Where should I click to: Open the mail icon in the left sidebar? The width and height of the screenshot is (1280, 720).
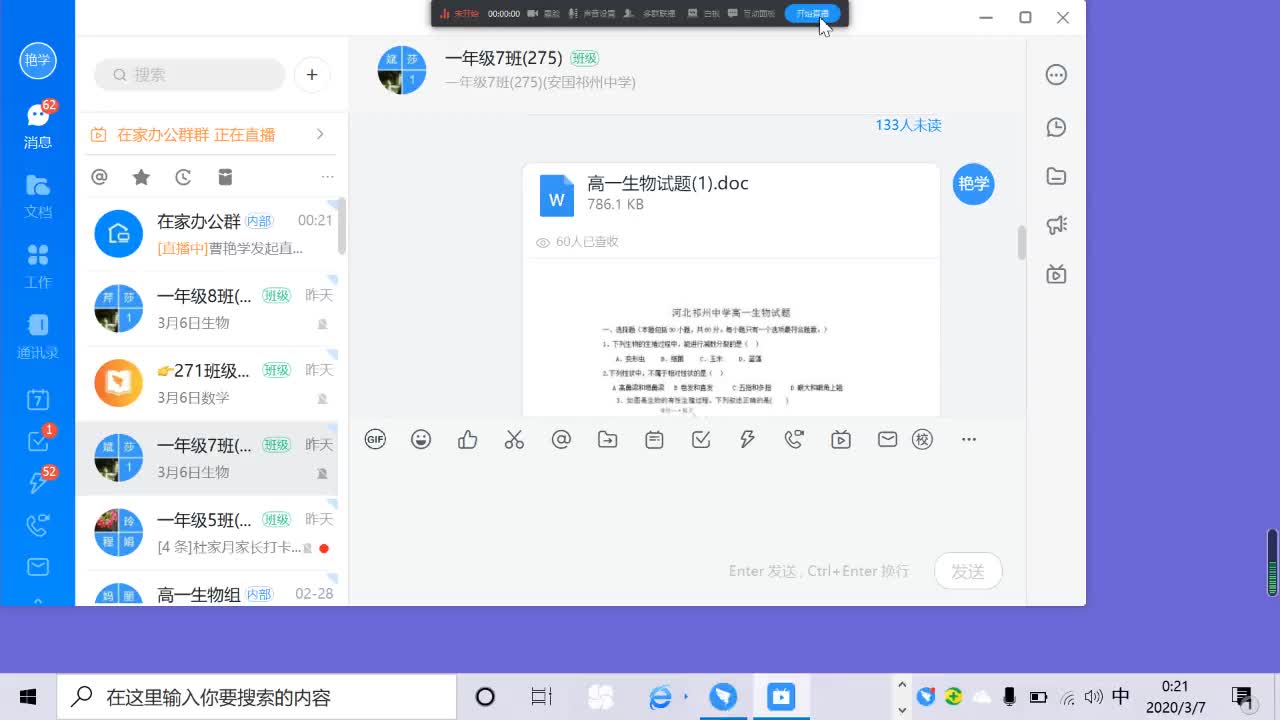tap(38, 567)
